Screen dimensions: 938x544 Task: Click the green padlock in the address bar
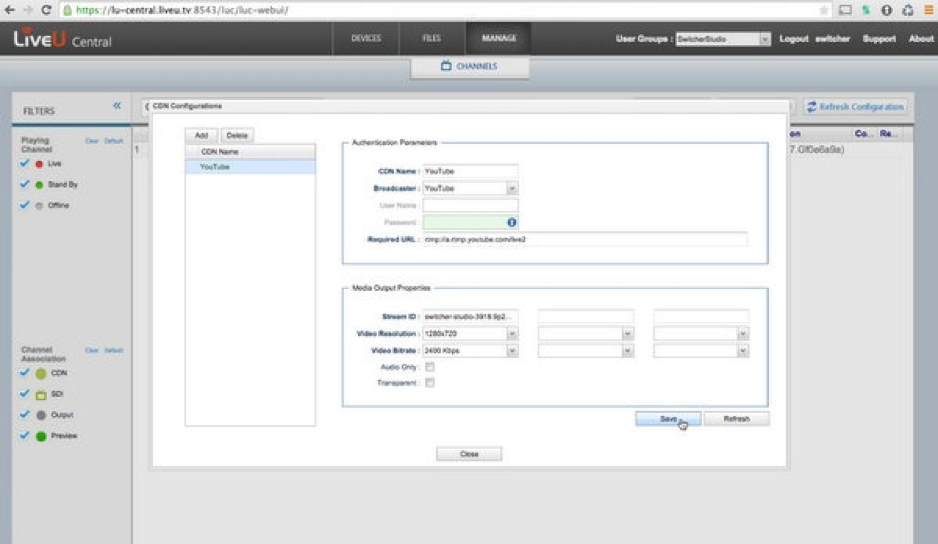pyautogui.click(x=68, y=10)
